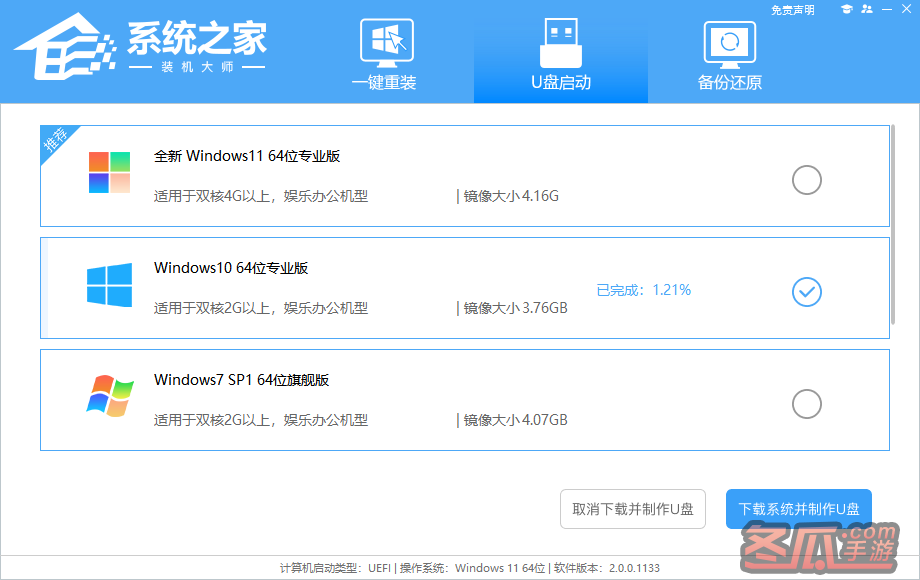Click the 一键重装 monitor icon
The width and height of the screenshot is (920, 580).
tap(385, 43)
